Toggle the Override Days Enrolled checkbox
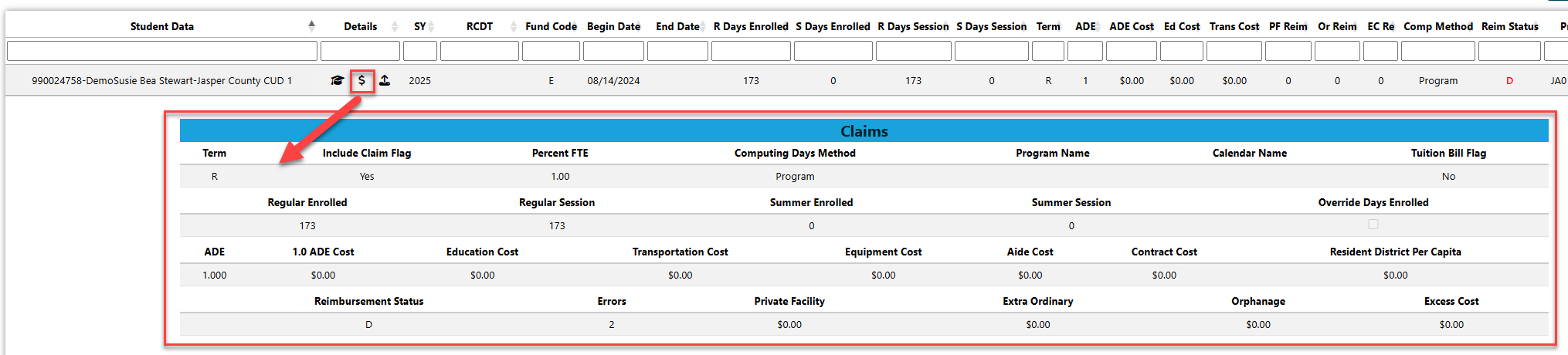The height and width of the screenshot is (355, 1568). pyautogui.click(x=1373, y=225)
